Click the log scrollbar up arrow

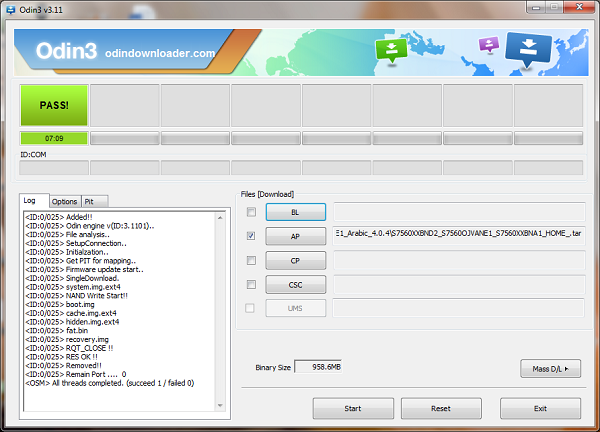coord(220,218)
